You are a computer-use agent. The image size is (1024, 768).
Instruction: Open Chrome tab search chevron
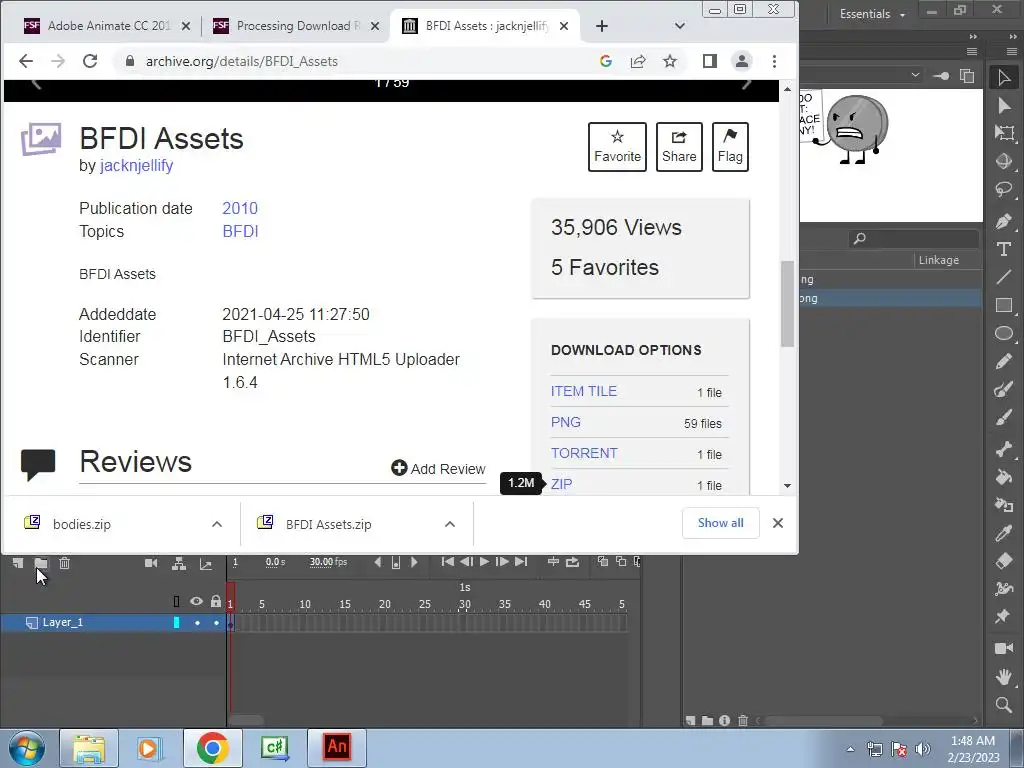coord(680,26)
